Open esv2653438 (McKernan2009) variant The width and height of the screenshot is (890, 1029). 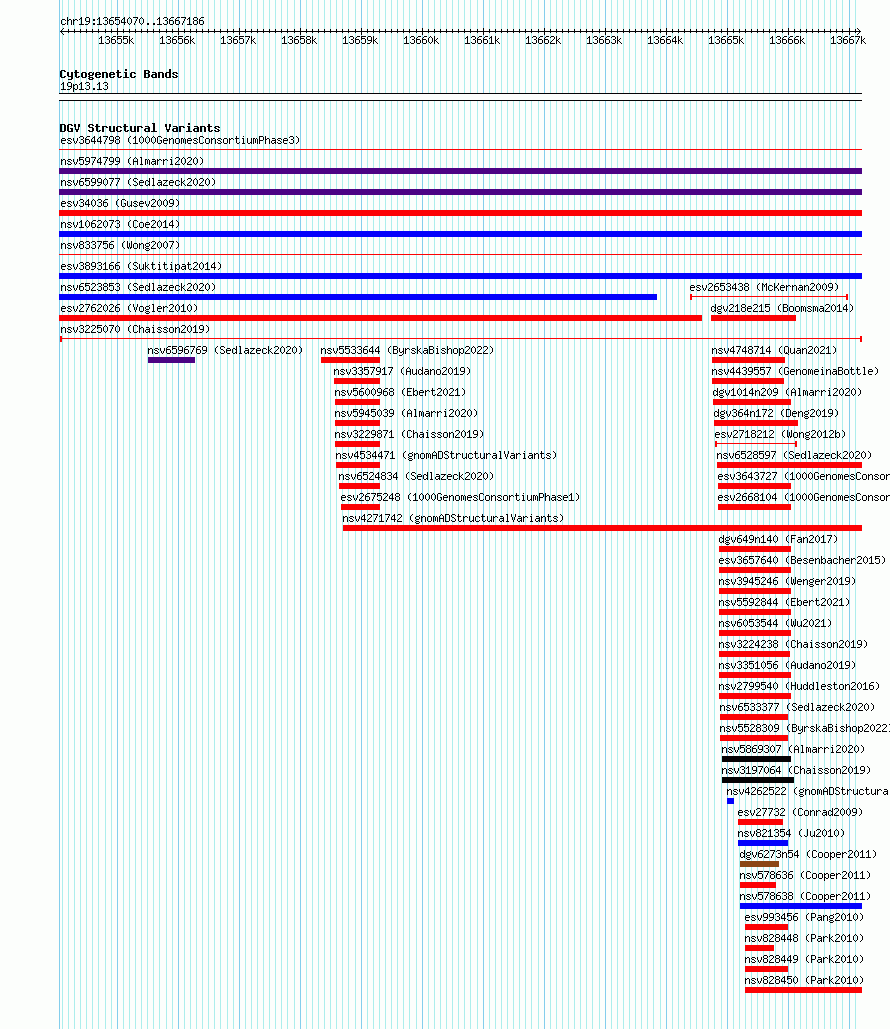click(764, 287)
